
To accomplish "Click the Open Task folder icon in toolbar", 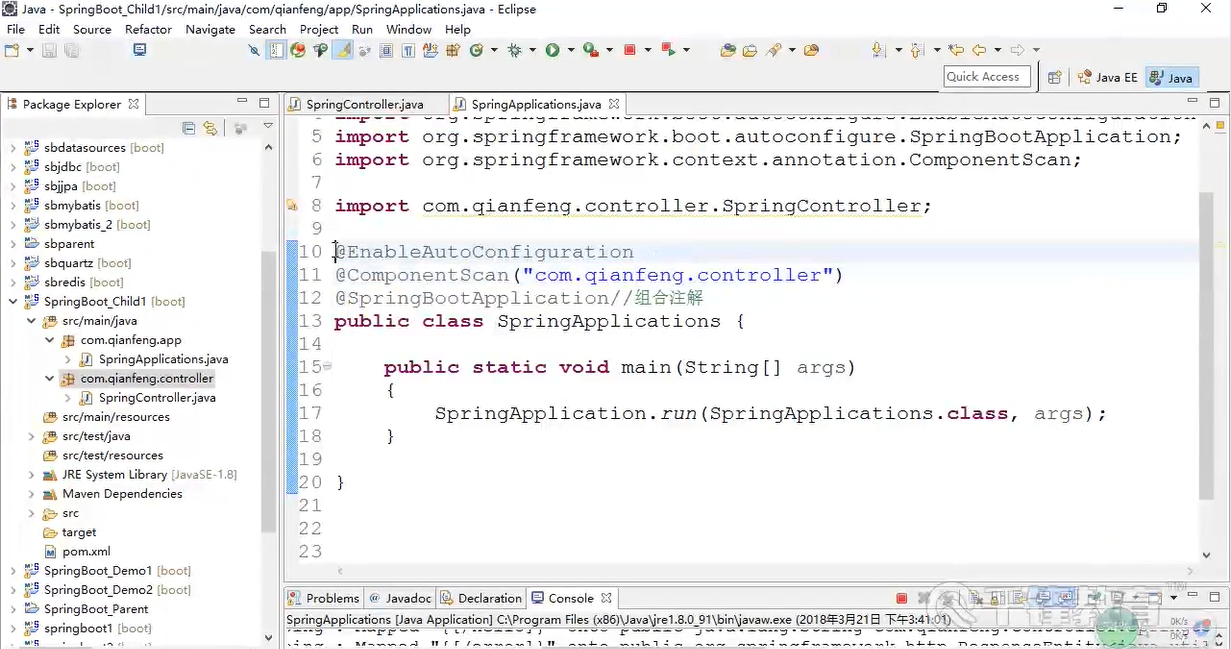I will point(750,50).
